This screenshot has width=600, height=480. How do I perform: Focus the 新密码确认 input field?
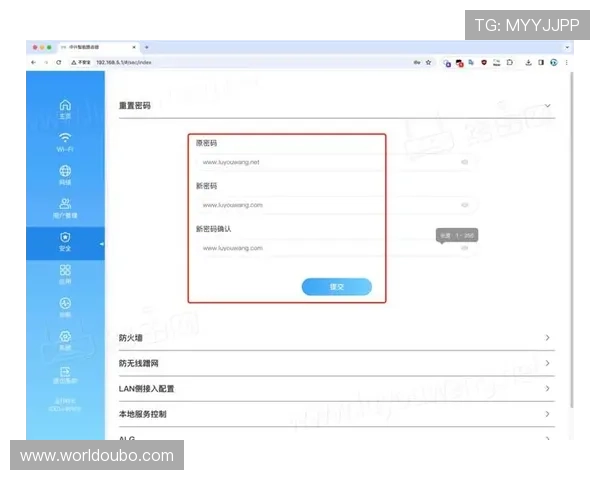pyautogui.click(x=336, y=248)
